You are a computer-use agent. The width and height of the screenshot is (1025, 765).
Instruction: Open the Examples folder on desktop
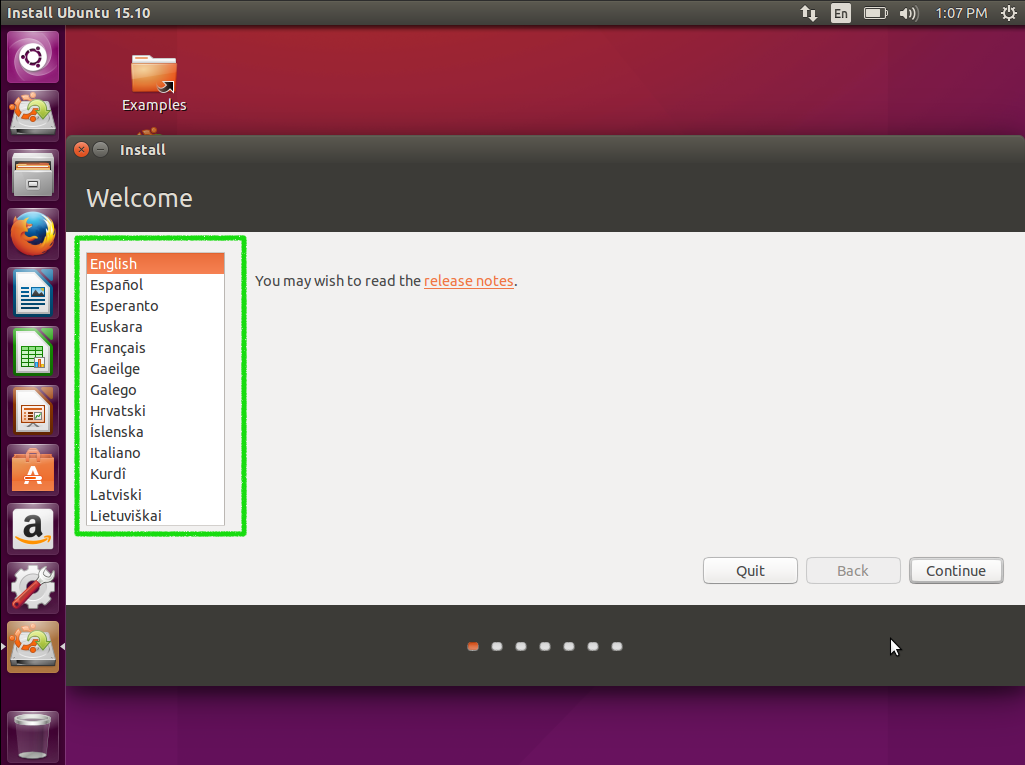pyautogui.click(x=154, y=83)
